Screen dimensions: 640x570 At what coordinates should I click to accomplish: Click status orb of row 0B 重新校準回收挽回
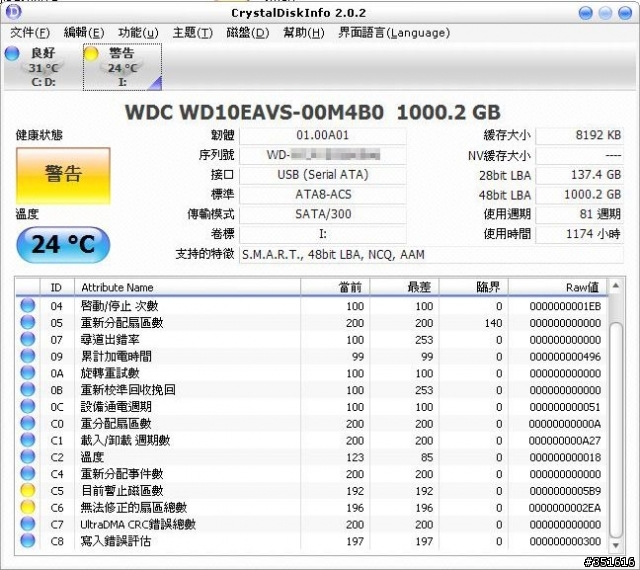click(28, 389)
